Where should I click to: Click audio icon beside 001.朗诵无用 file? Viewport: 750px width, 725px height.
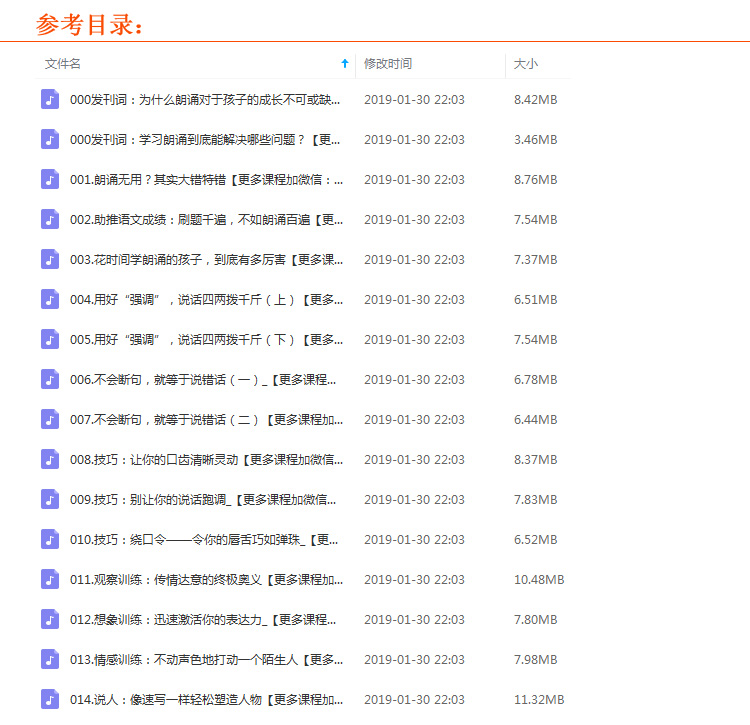coord(50,179)
